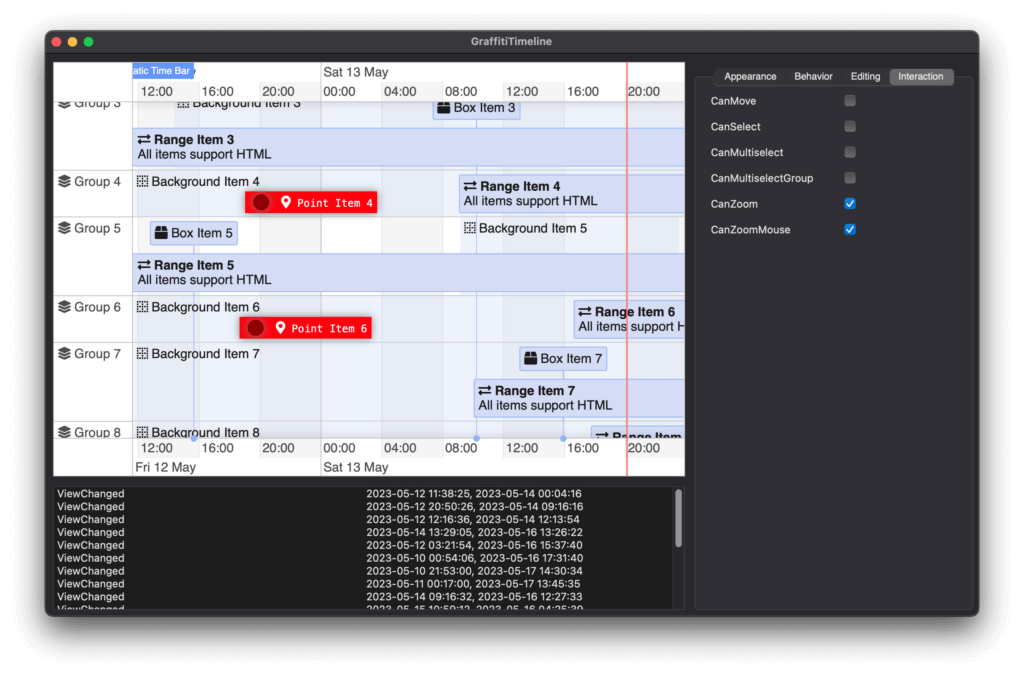Select the Interaction tab
Screen dimensions: 1024x676
point(921,76)
